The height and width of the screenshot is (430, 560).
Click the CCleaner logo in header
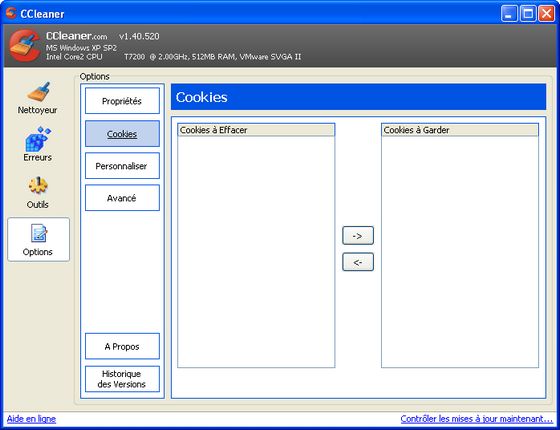tap(25, 46)
